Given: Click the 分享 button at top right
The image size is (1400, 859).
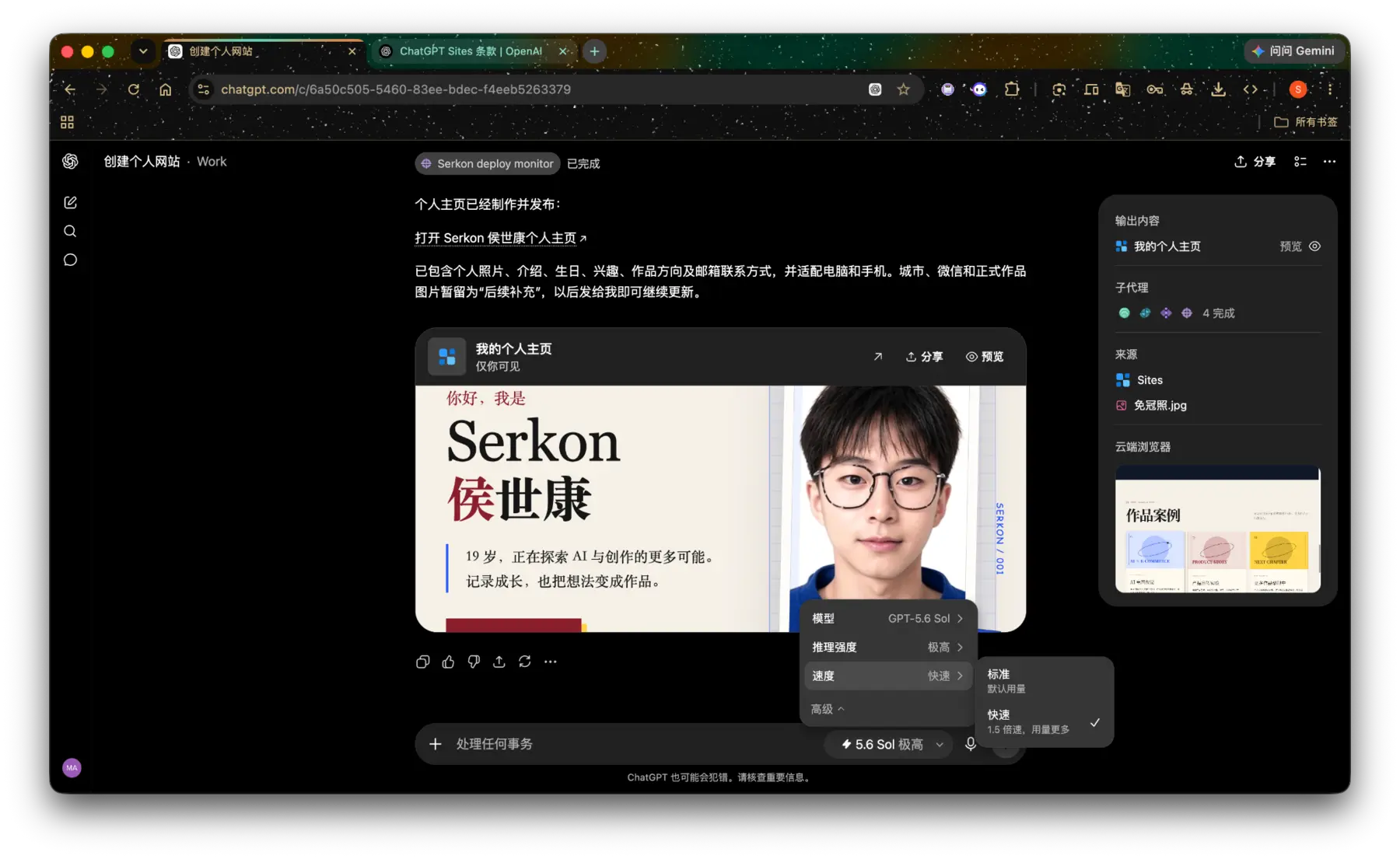Looking at the screenshot, I should (x=1255, y=162).
